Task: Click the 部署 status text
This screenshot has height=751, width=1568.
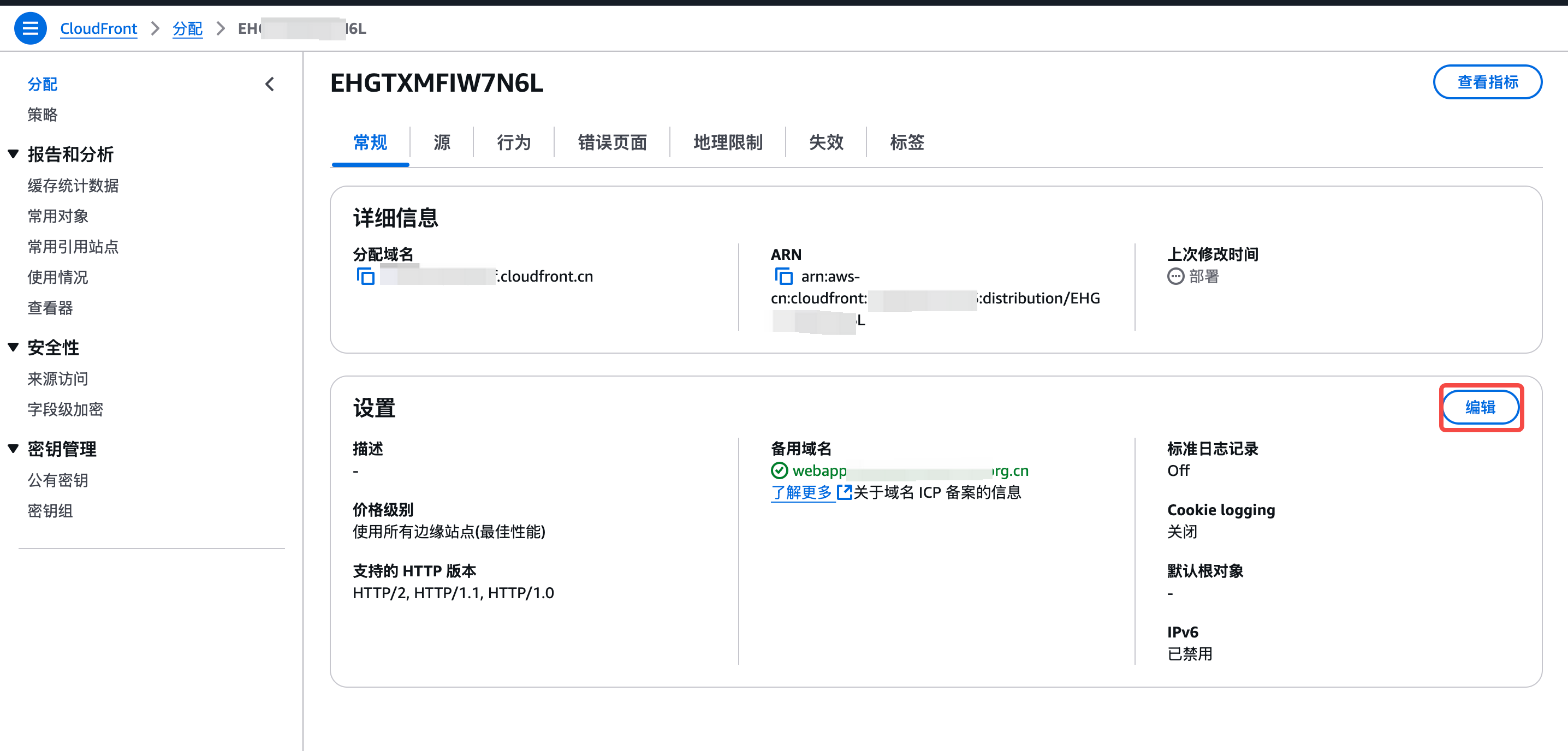Action: coord(1204,276)
